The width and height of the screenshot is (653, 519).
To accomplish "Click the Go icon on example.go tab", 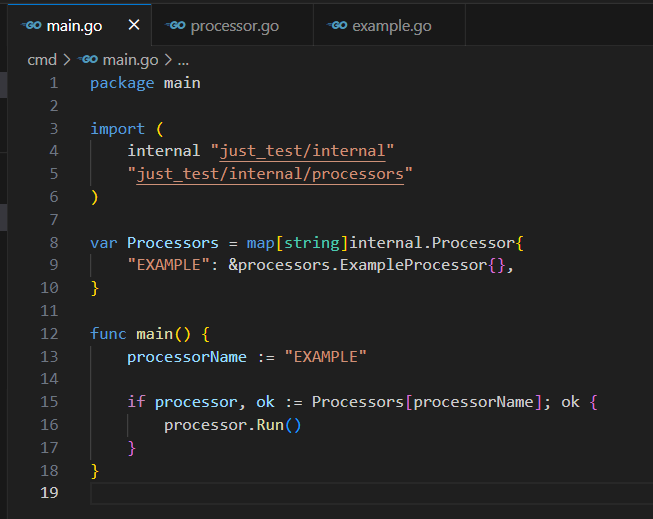I will (x=338, y=25).
